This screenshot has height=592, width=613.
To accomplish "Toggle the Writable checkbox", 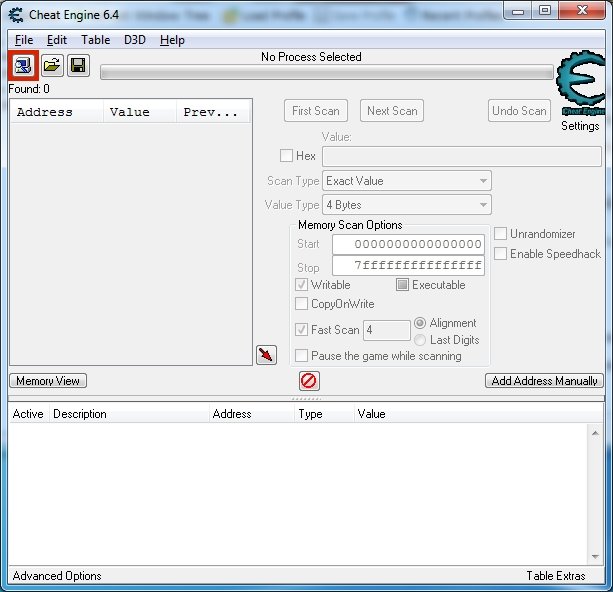I will (x=301, y=285).
